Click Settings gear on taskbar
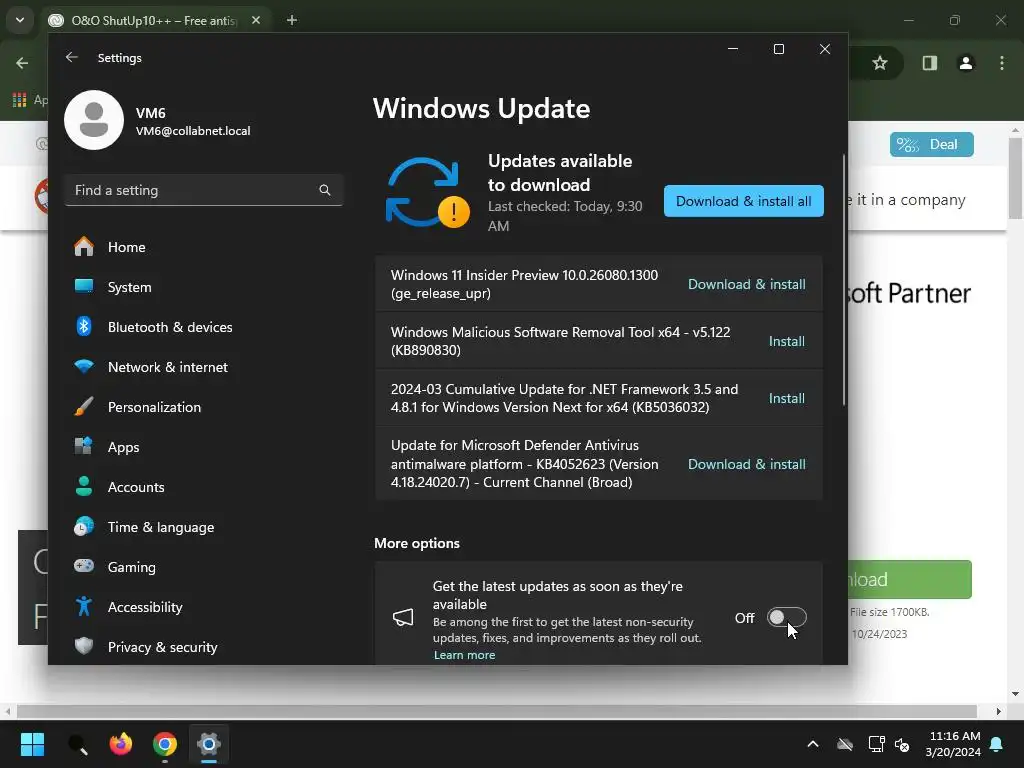Screen dimensions: 1024x768 click(x=209, y=744)
